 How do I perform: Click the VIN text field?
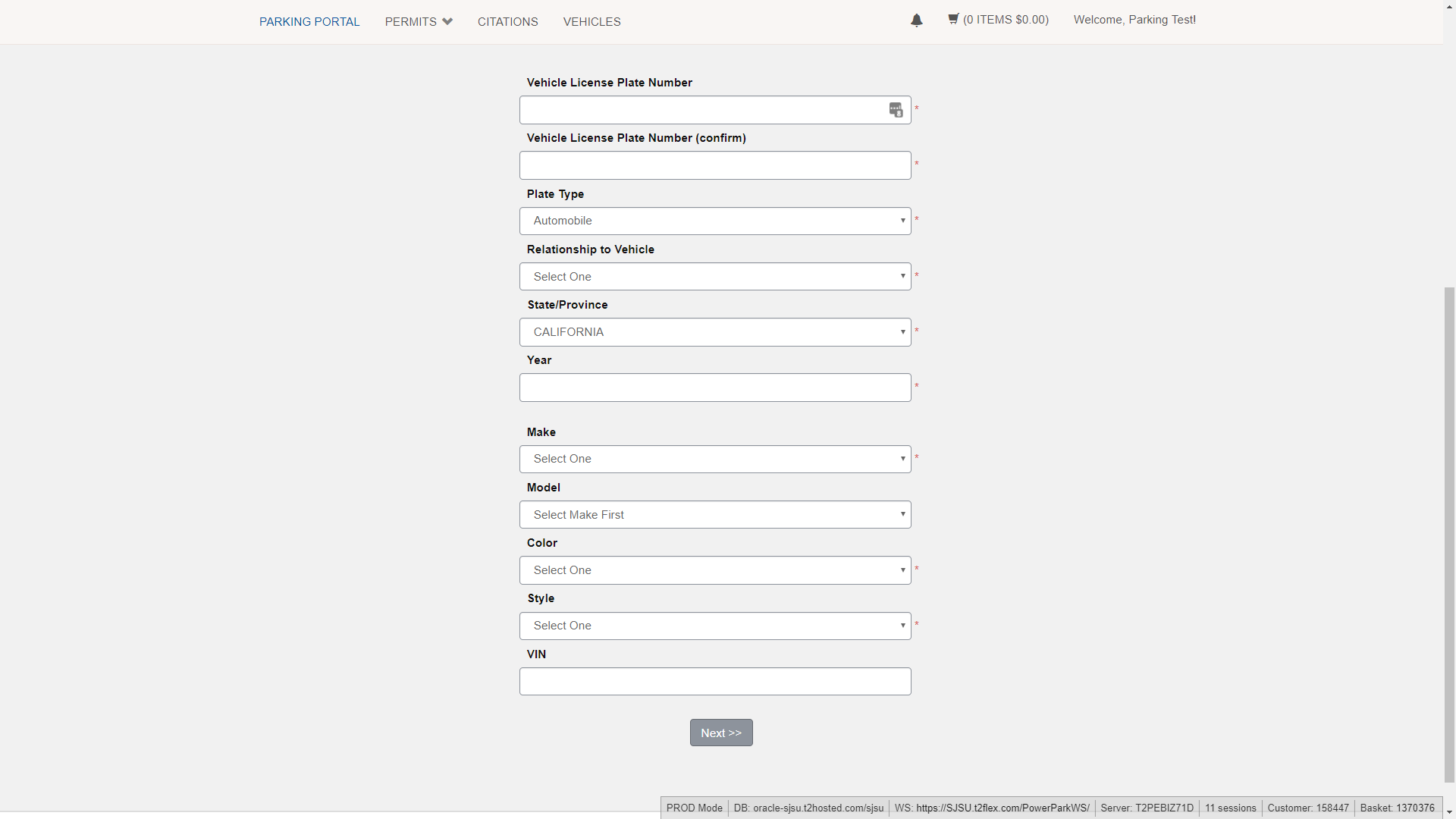pos(714,681)
